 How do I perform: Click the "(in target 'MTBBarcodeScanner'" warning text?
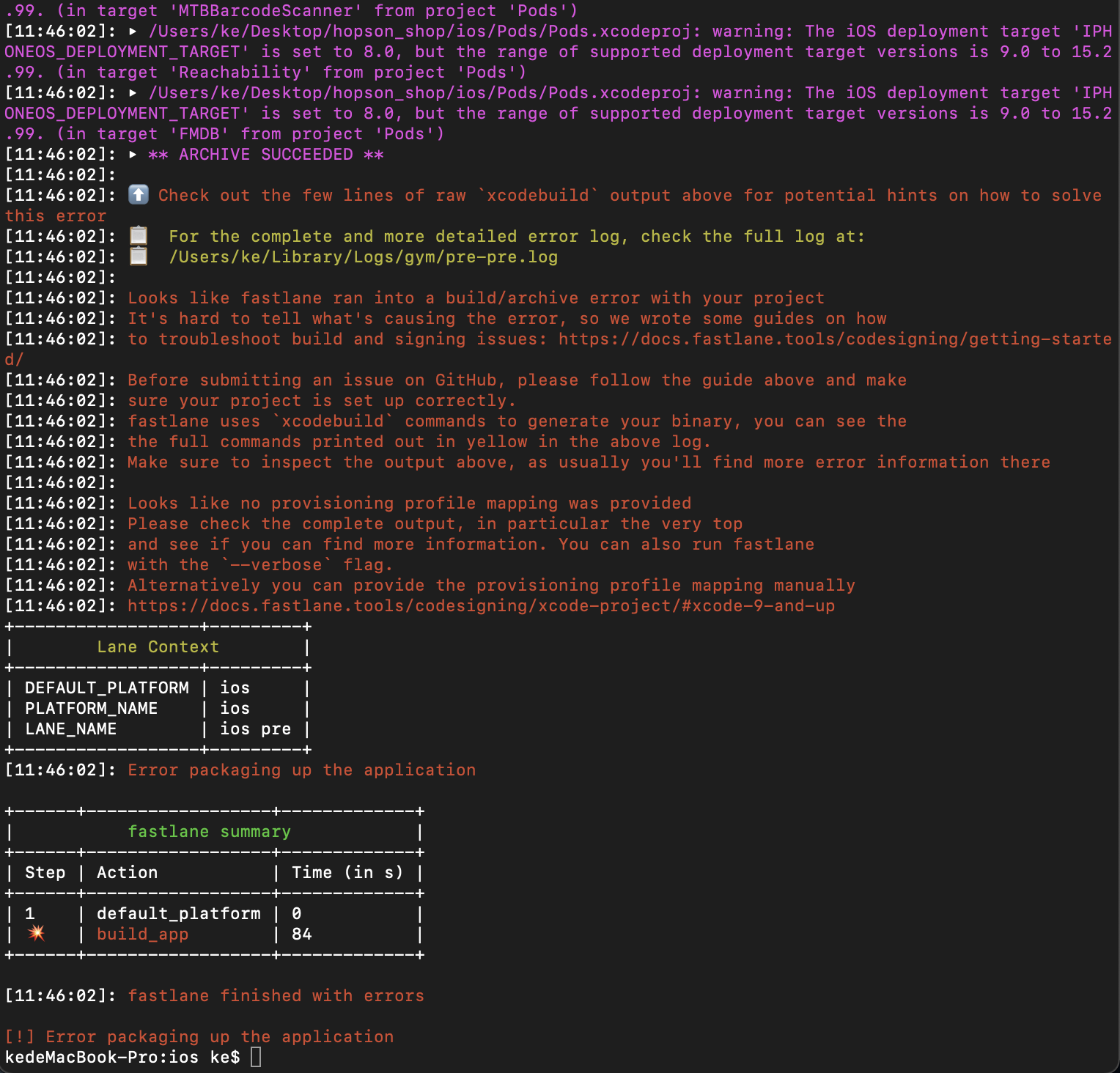(317, 10)
